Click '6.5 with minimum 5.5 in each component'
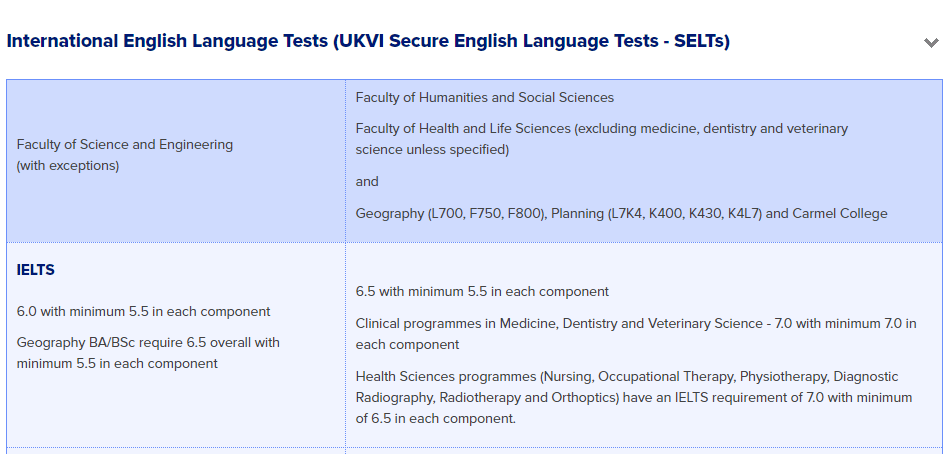 coord(482,292)
